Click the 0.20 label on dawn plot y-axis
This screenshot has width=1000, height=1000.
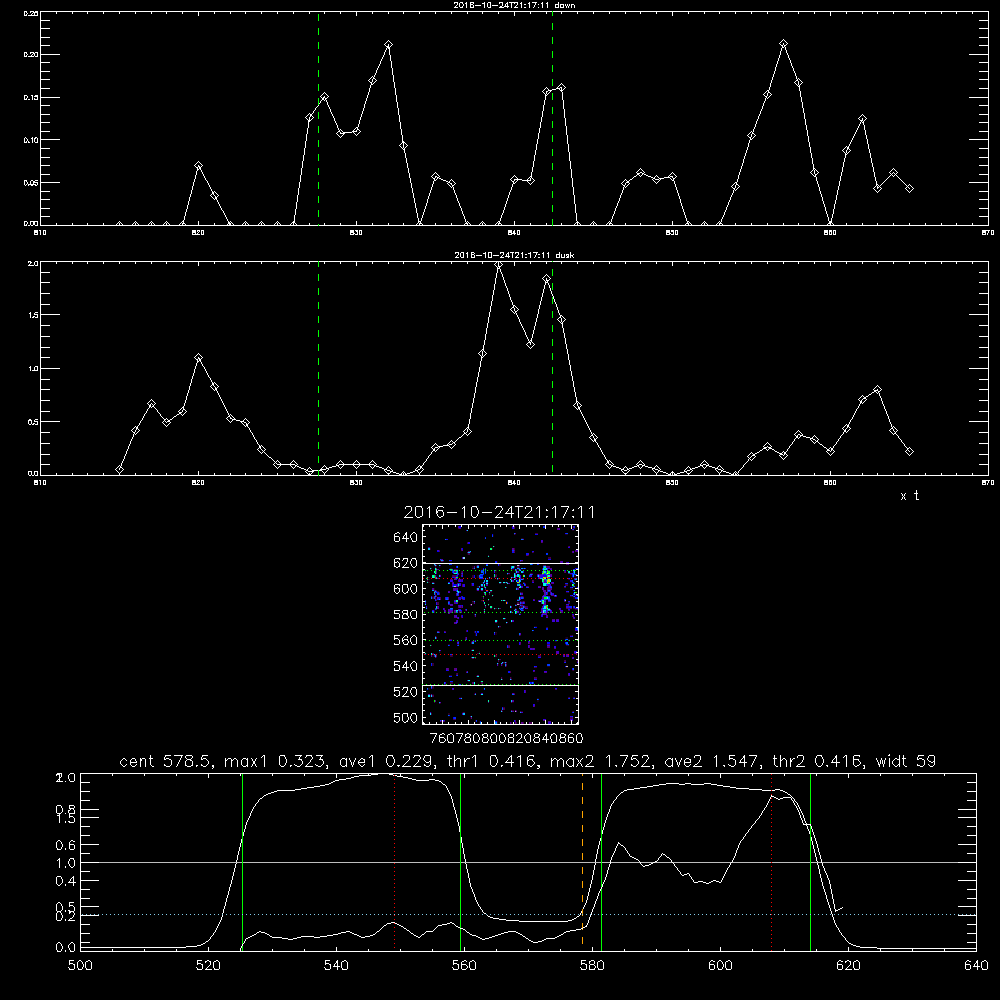[x=31, y=55]
